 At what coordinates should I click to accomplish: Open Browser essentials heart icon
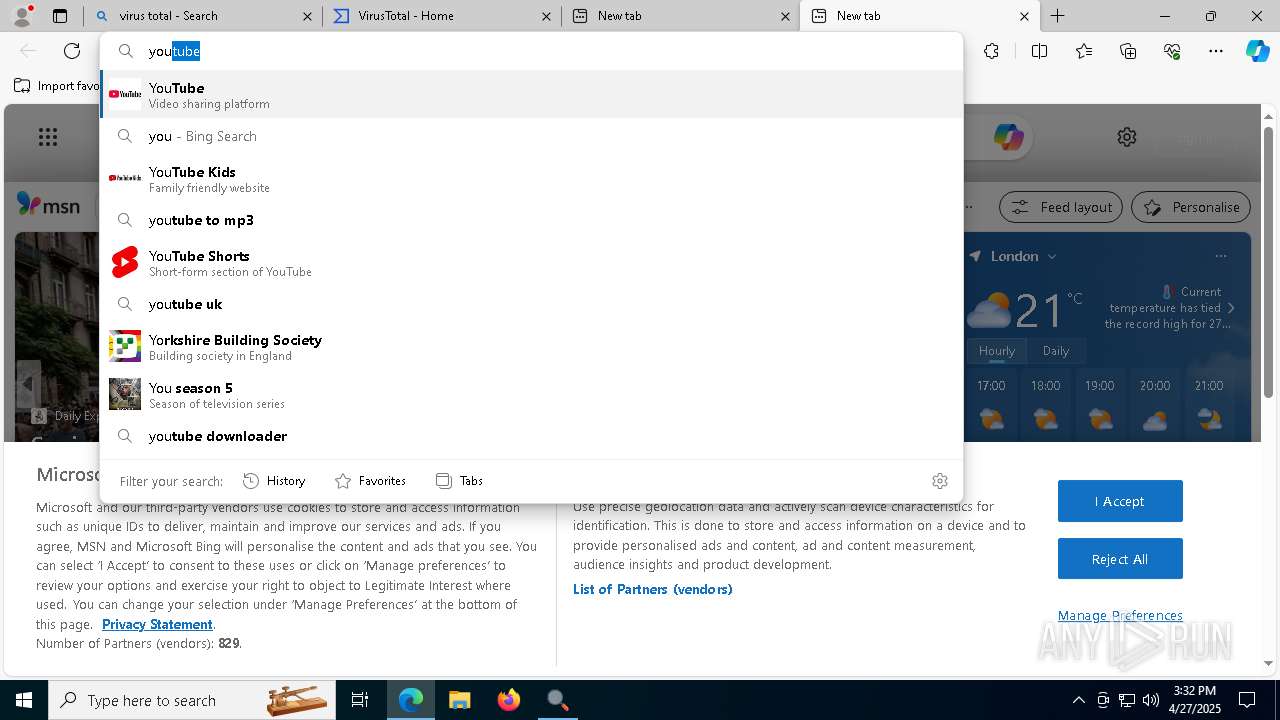pos(1172,51)
